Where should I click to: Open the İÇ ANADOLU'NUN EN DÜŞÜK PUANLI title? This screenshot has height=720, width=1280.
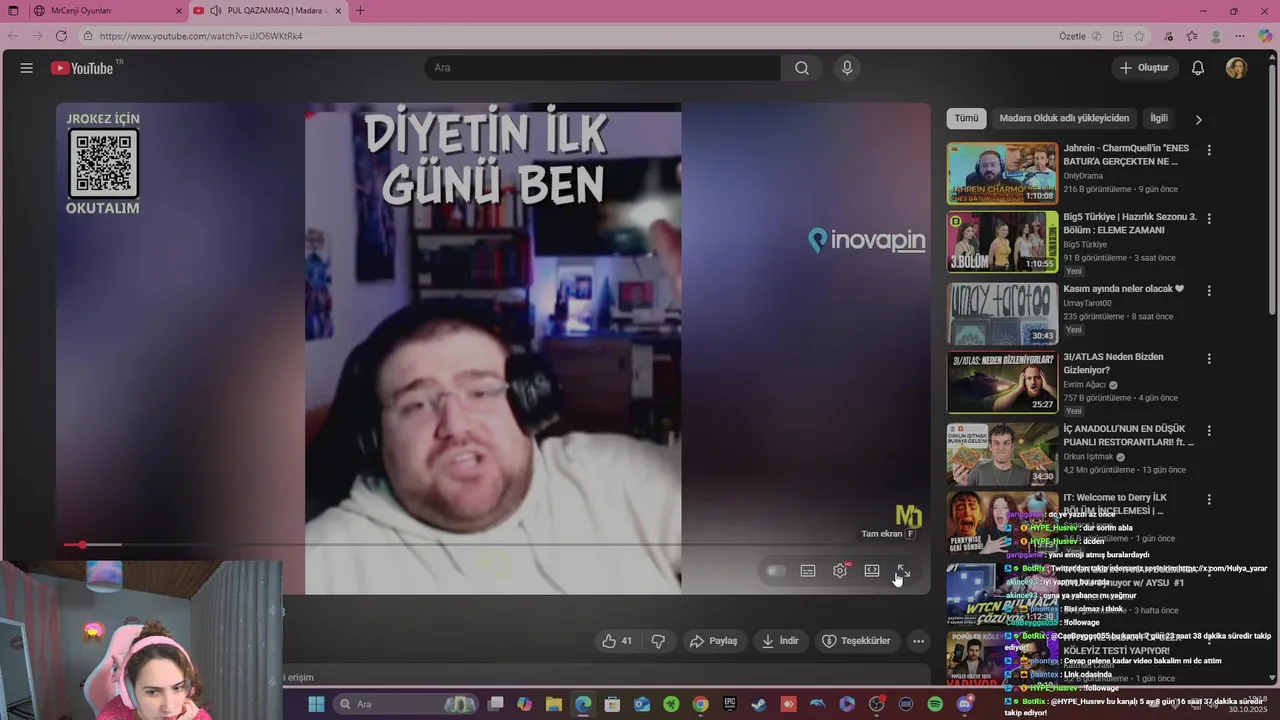pyautogui.click(x=1129, y=435)
